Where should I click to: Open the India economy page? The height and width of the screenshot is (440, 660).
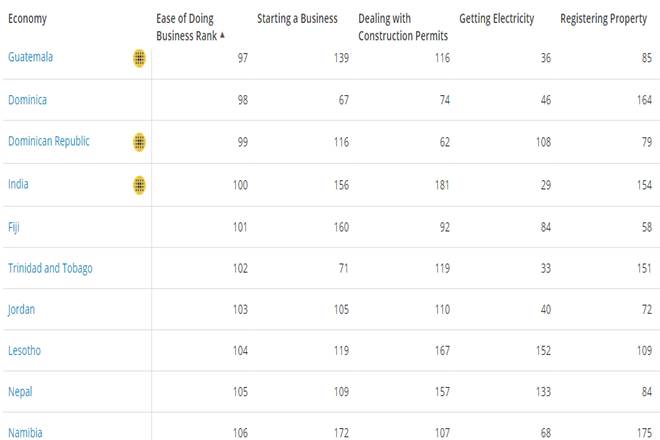18,184
